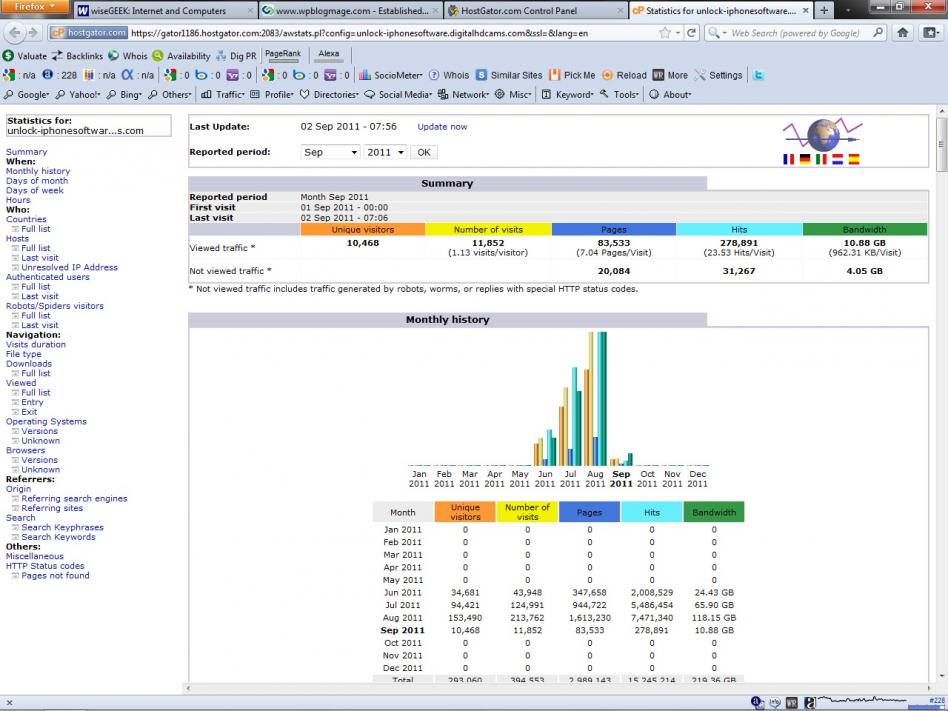Click the Update now link
The width and height of the screenshot is (948, 711).
coord(442,127)
